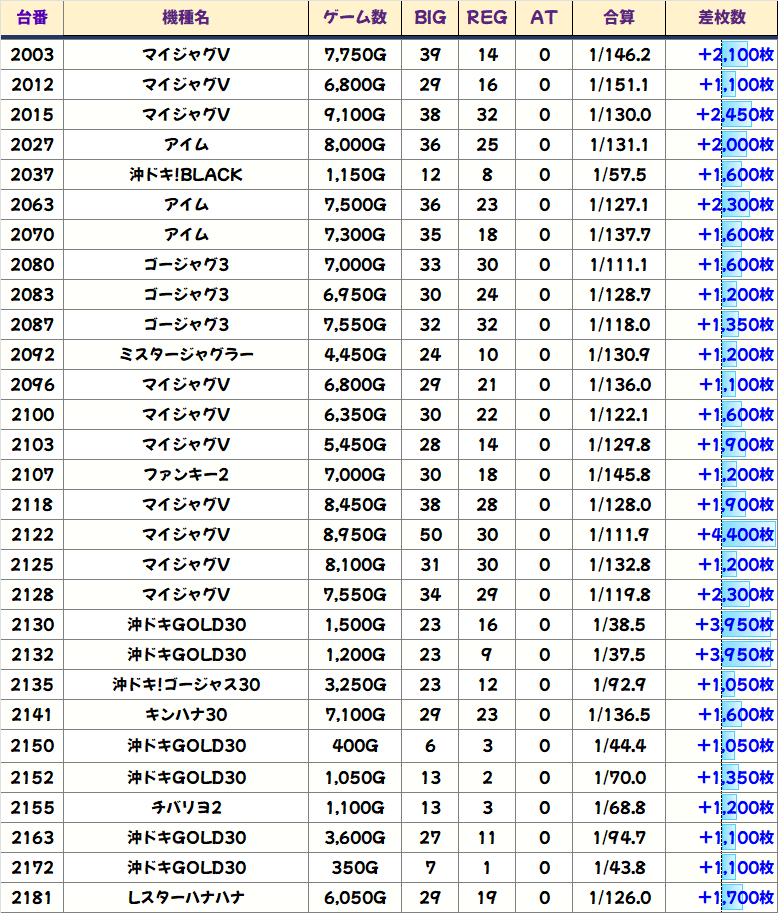Click combined rate 1/136.5
The width and height of the screenshot is (778, 913).
point(619,714)
